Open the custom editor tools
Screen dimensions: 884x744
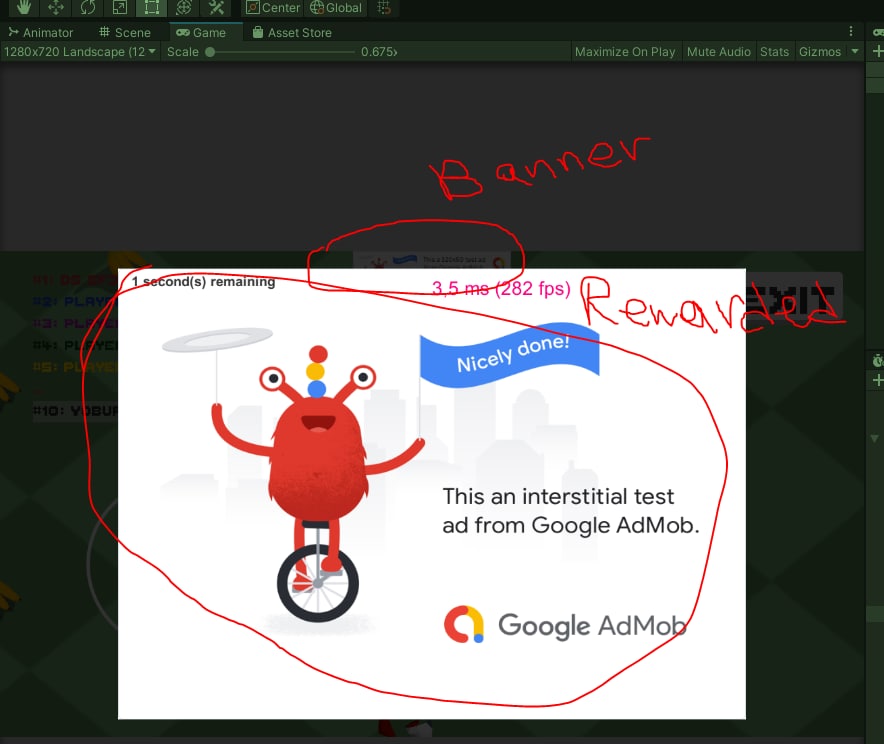pos(216,7)
